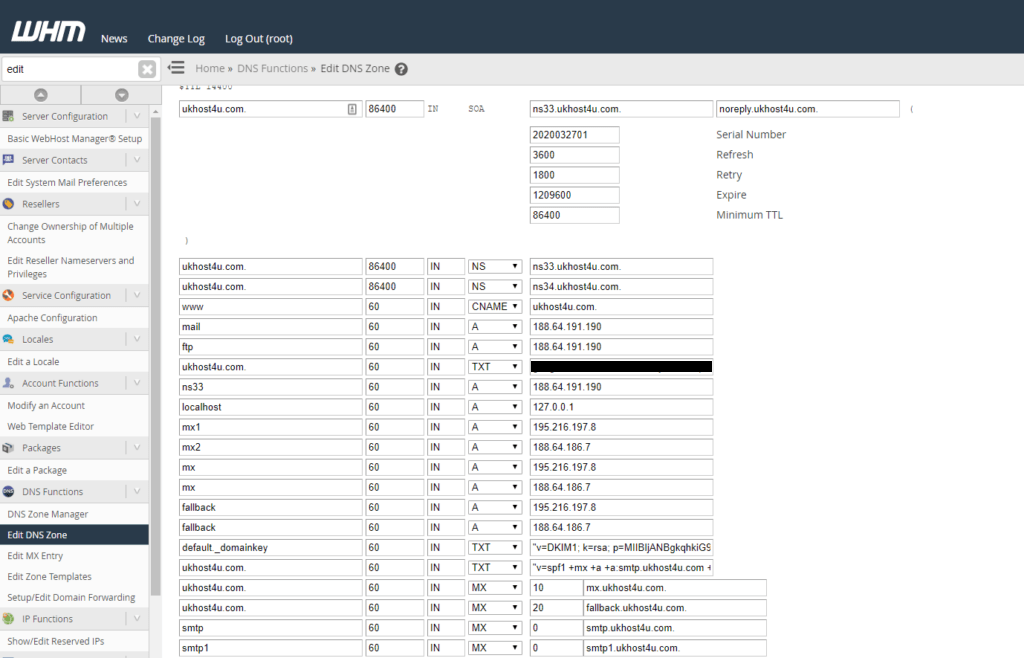The image size is (1024, 658).
Task: Open Show/Edit Reserved IPs
Action: [x=56, y=641]
